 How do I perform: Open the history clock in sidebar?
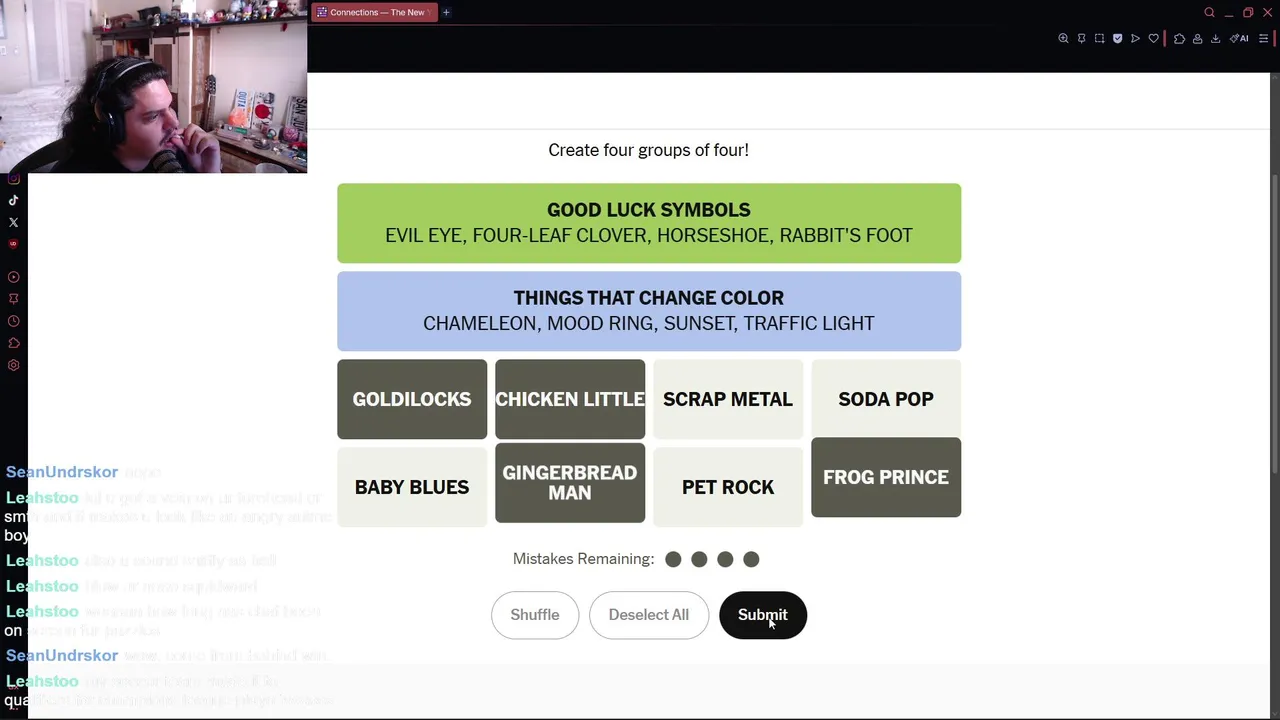pos(13,321)
